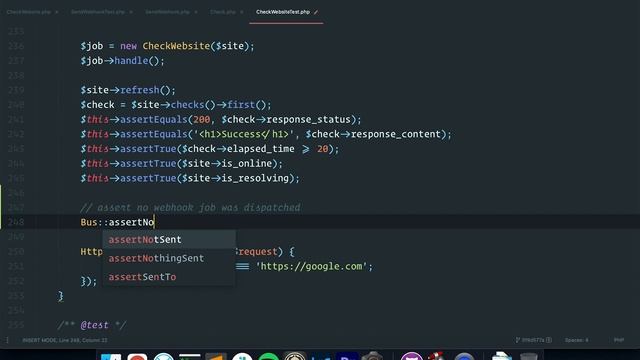Choose assertSentTo from the autocomplete list
This screenshot has width=640, height=360.
(x=169, y=277)
